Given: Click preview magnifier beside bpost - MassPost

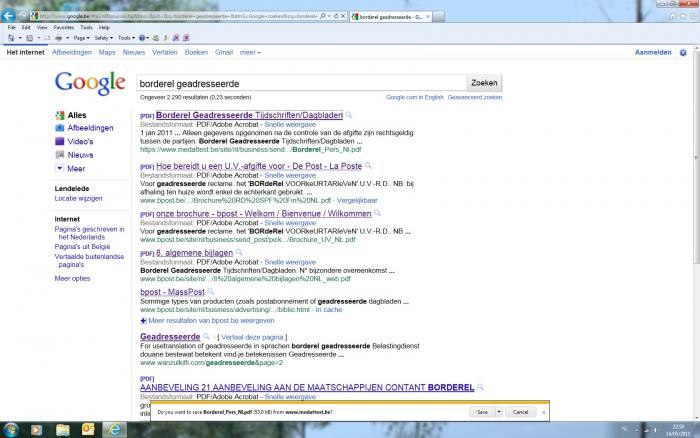Looking at the screenshot, I should (211, 292).
